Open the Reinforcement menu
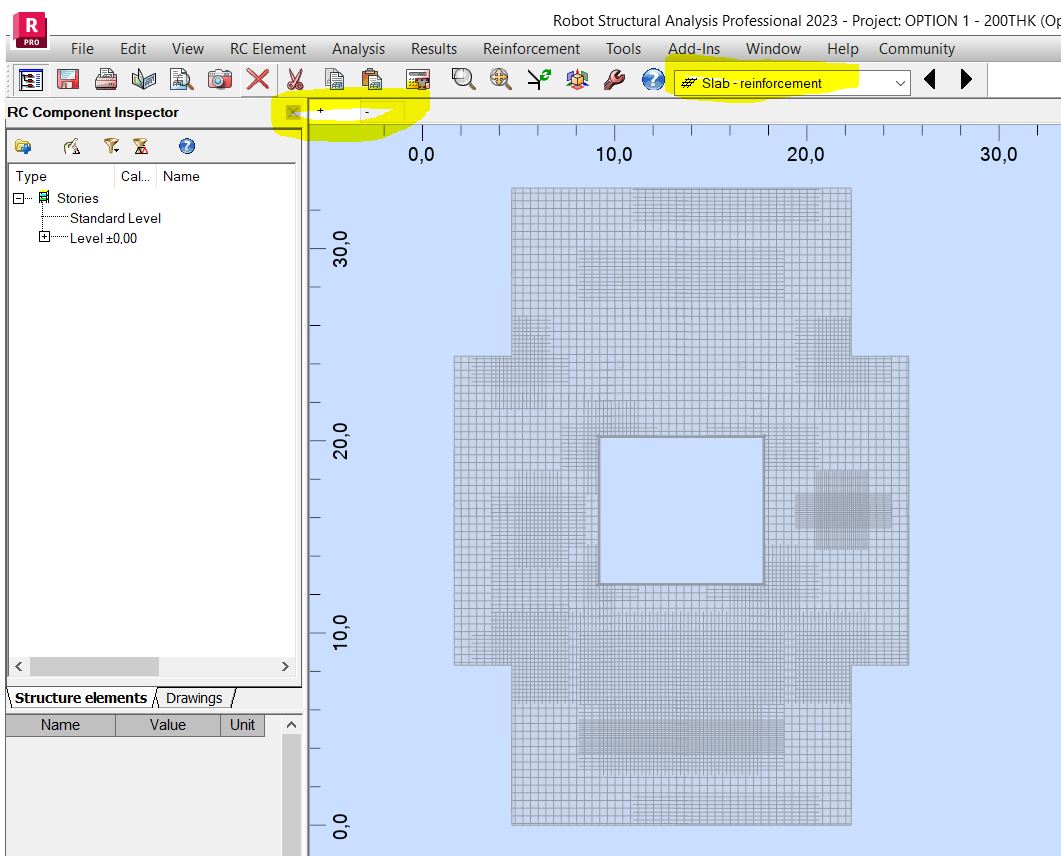 (531, 48)
